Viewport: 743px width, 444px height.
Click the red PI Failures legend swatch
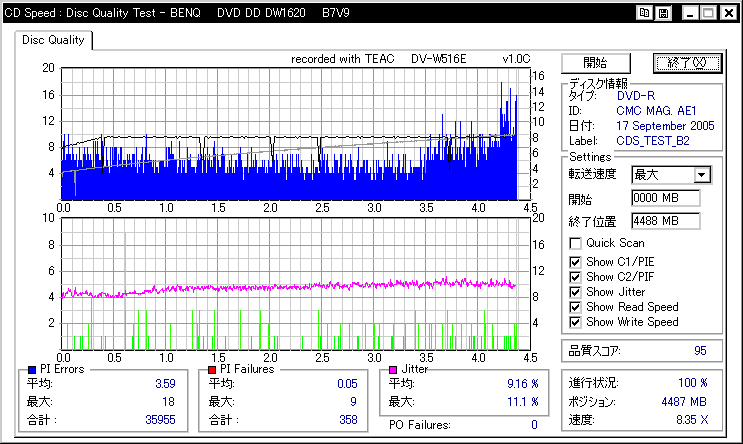(x=212, y=370)
